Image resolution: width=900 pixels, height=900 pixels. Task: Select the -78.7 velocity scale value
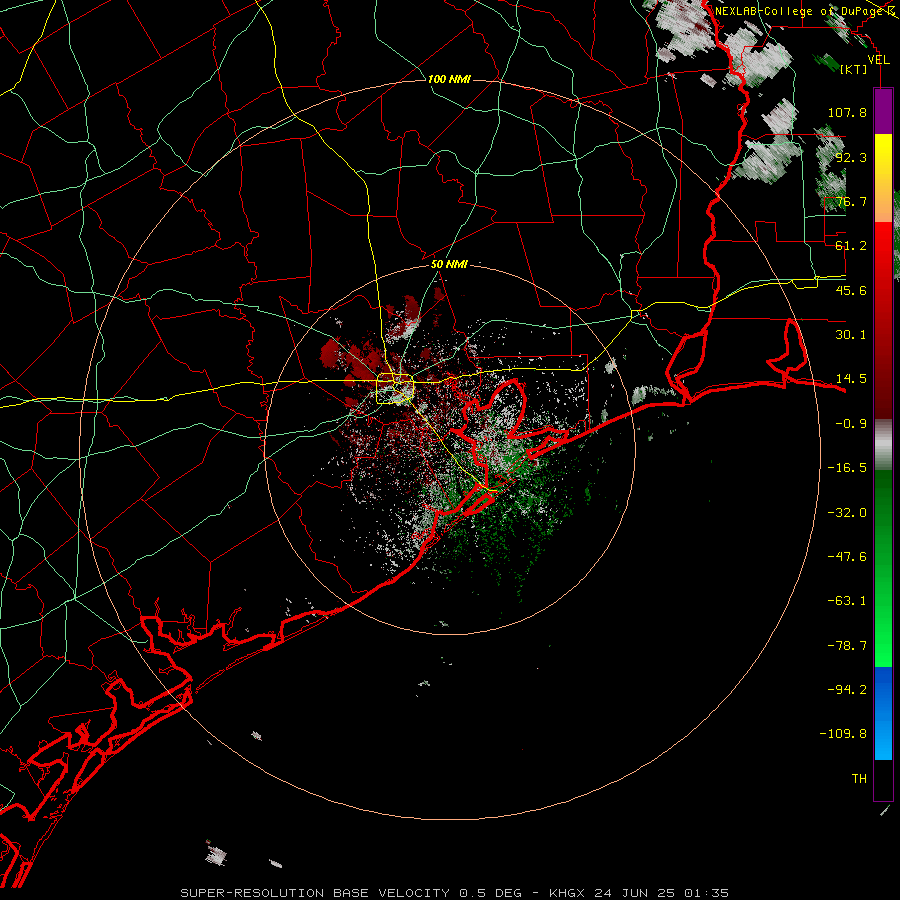pyautogui.click(x=847, y=646)
